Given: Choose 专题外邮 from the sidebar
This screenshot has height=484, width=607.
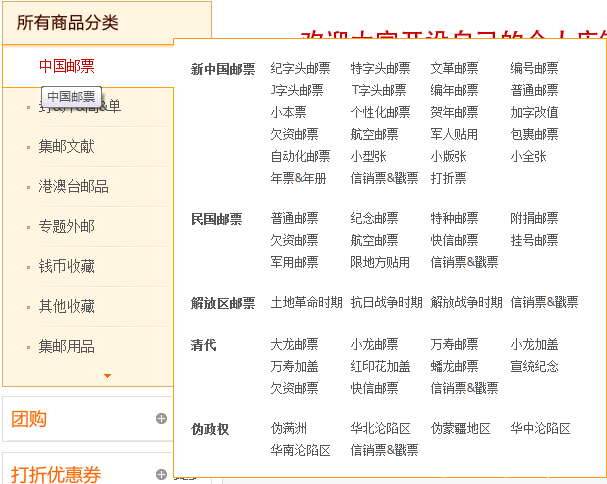Looking at the screenshot, I should click(x=67, y=227).
